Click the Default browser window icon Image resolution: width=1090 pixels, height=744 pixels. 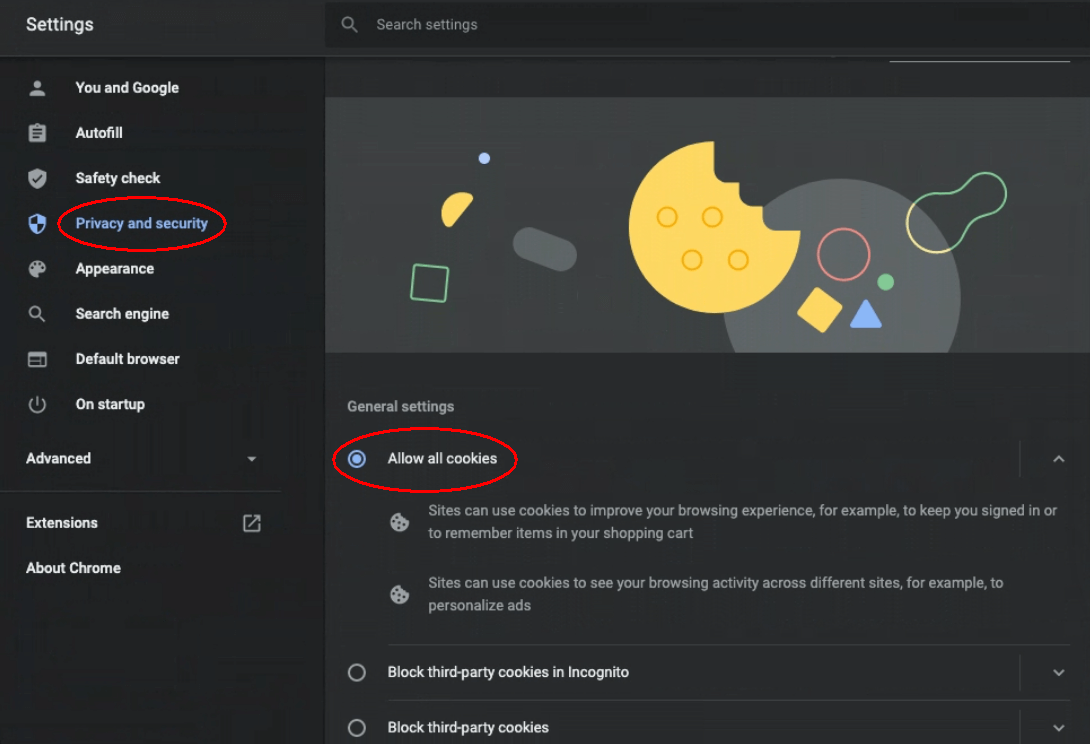click(38, 359)
